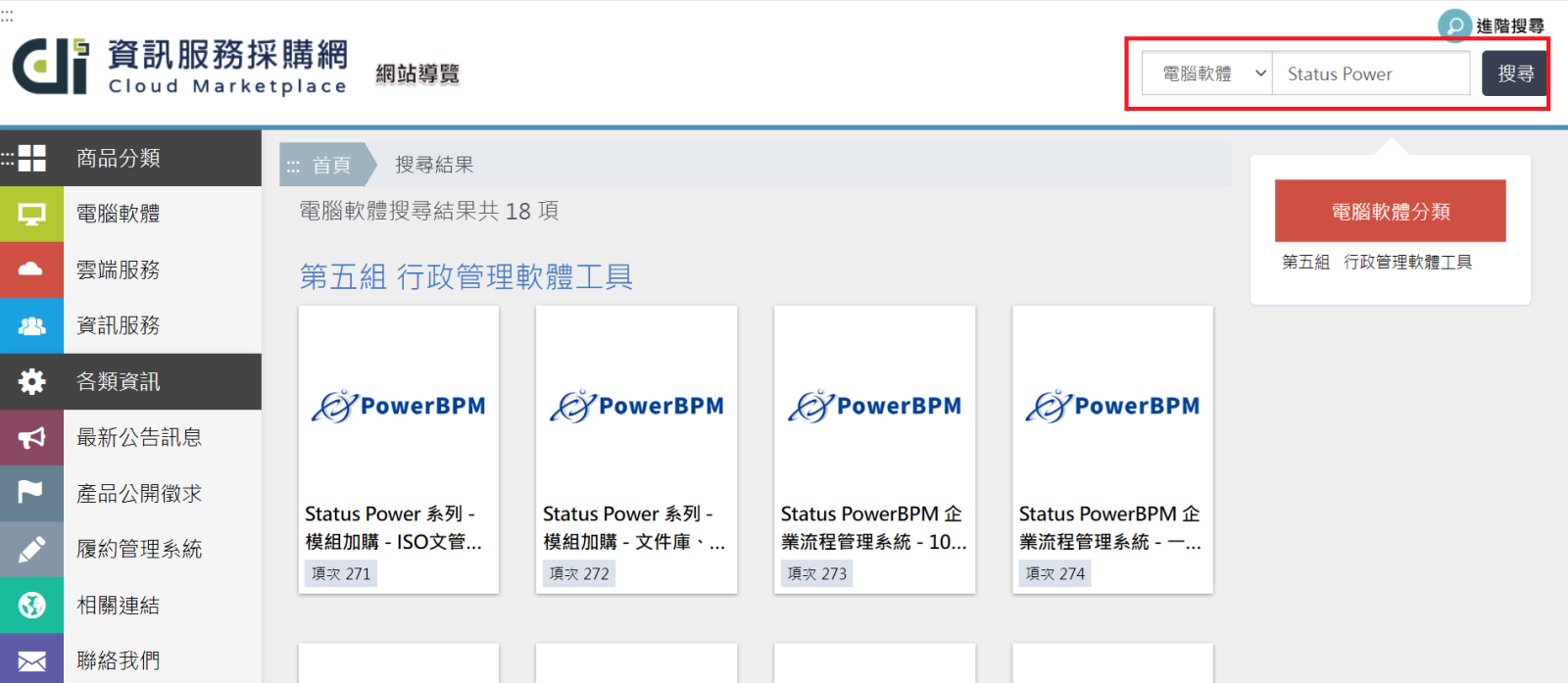Open product title 模組加購 - 文件庫

[634, 527]
